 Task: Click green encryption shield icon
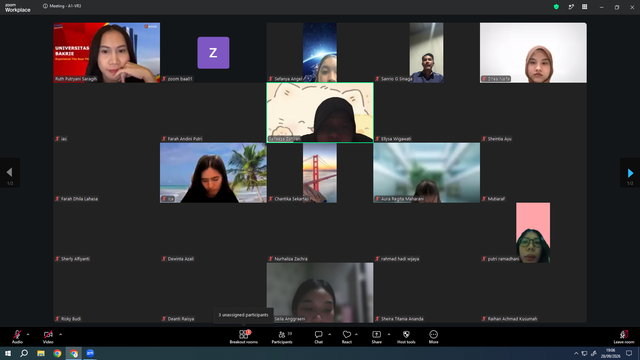[x=556, y=7]
